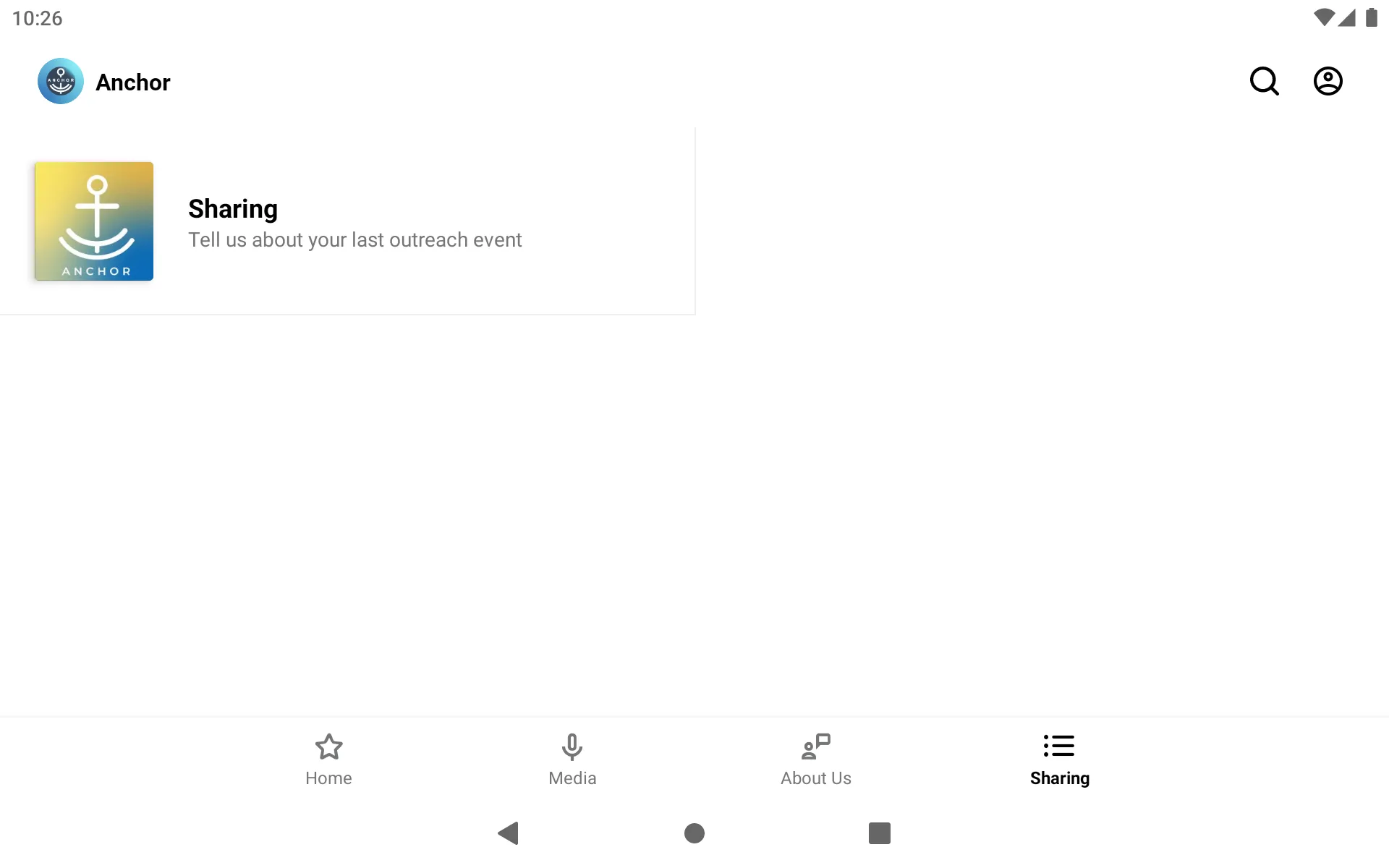This screenshot has width=1389, height=868.
Task: Tap the user profile account icon
Action: 1328,81
